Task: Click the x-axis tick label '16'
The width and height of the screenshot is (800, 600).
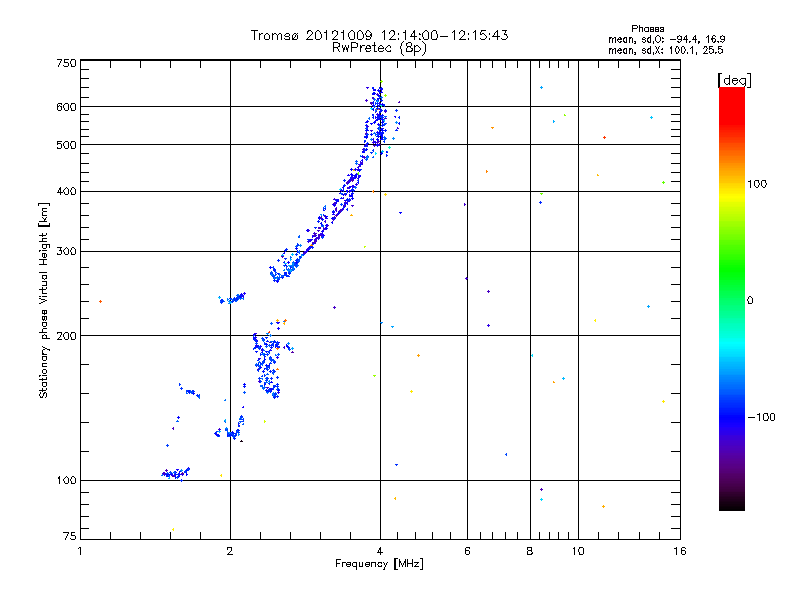Action: tap(680, 551)
